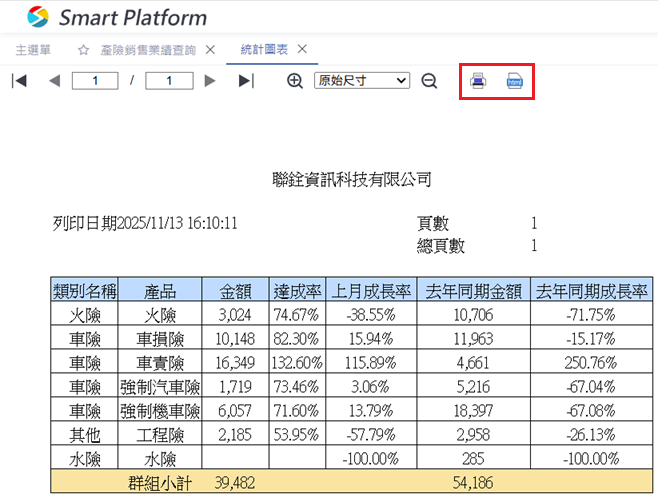660x499 pixels.
Task: Click the HTML print icon
Action: click(515, 81)
